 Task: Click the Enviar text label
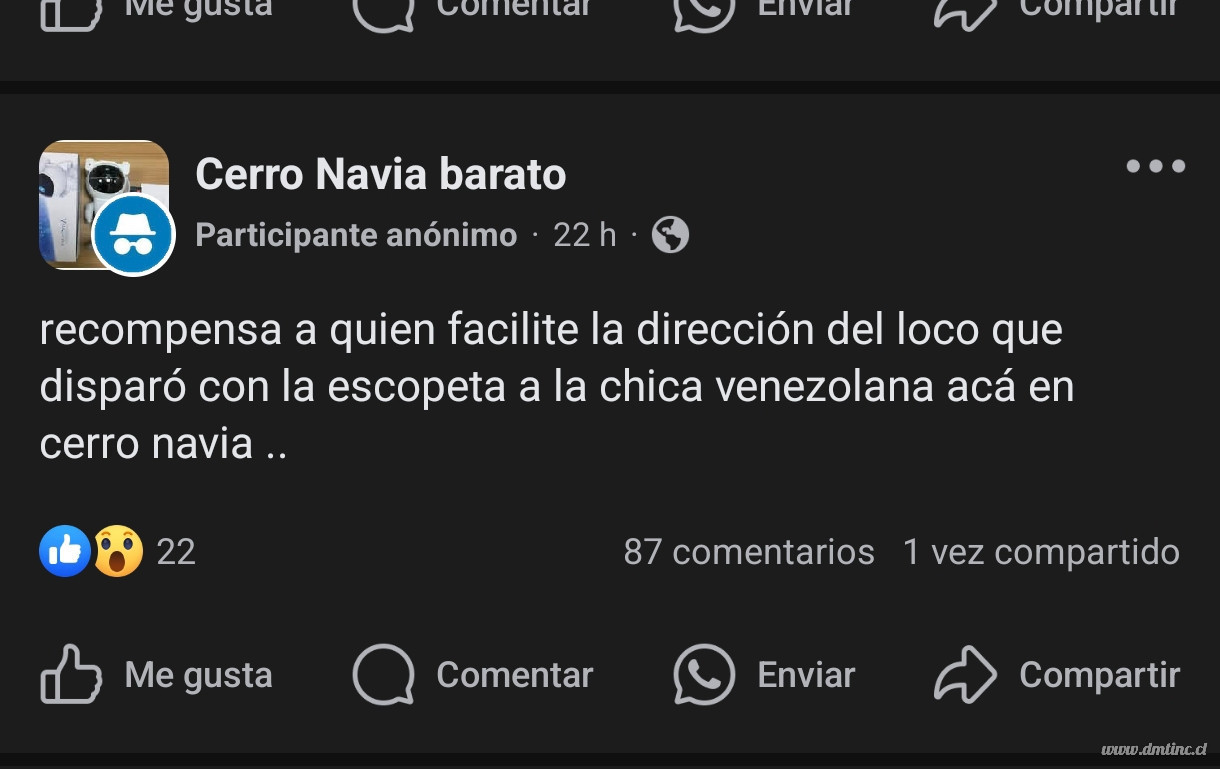(x=806, y=675)
